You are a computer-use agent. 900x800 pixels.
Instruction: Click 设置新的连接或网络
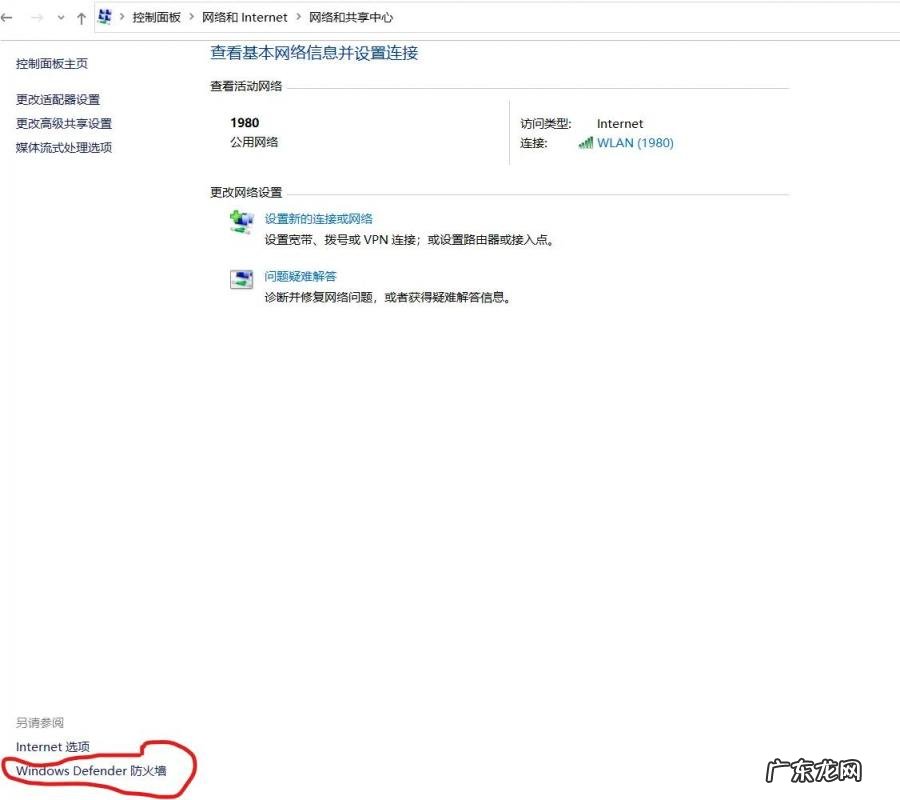click(319, 218)
